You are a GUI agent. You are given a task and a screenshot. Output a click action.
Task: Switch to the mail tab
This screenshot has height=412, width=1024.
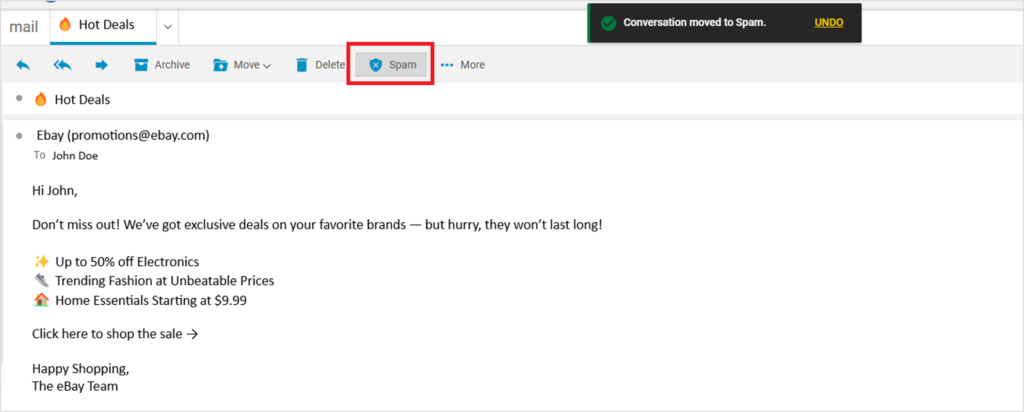pos(23,26)
